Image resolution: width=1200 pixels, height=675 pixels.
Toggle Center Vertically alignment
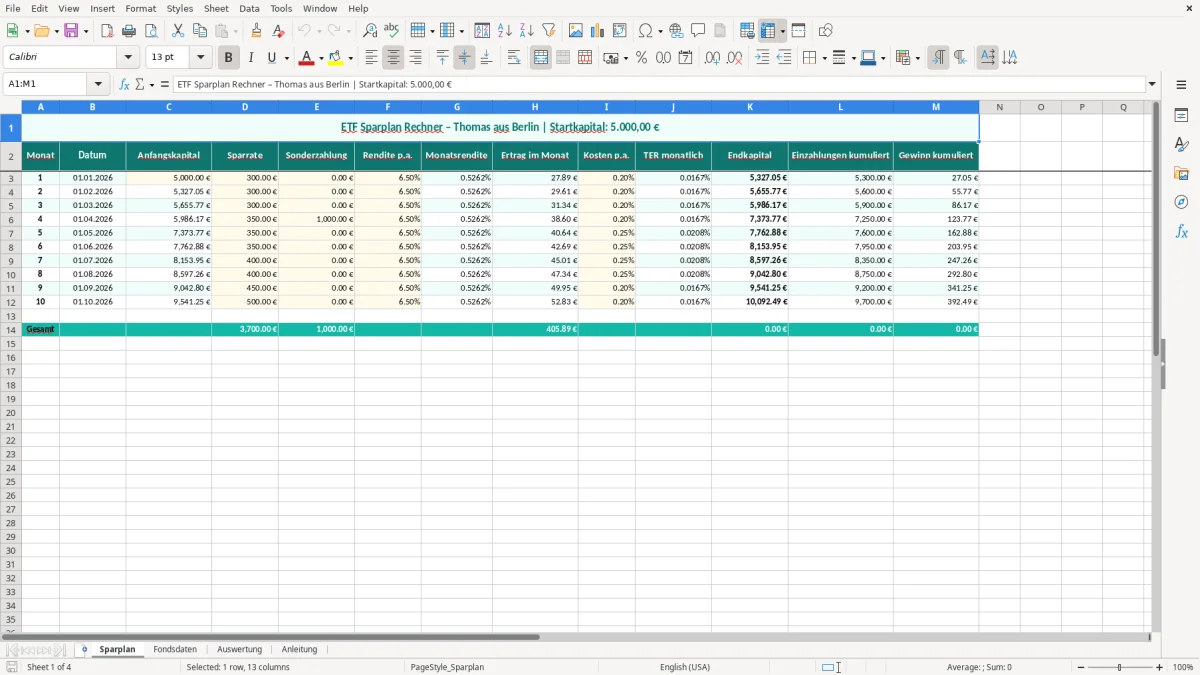click(x=464, y=58)
